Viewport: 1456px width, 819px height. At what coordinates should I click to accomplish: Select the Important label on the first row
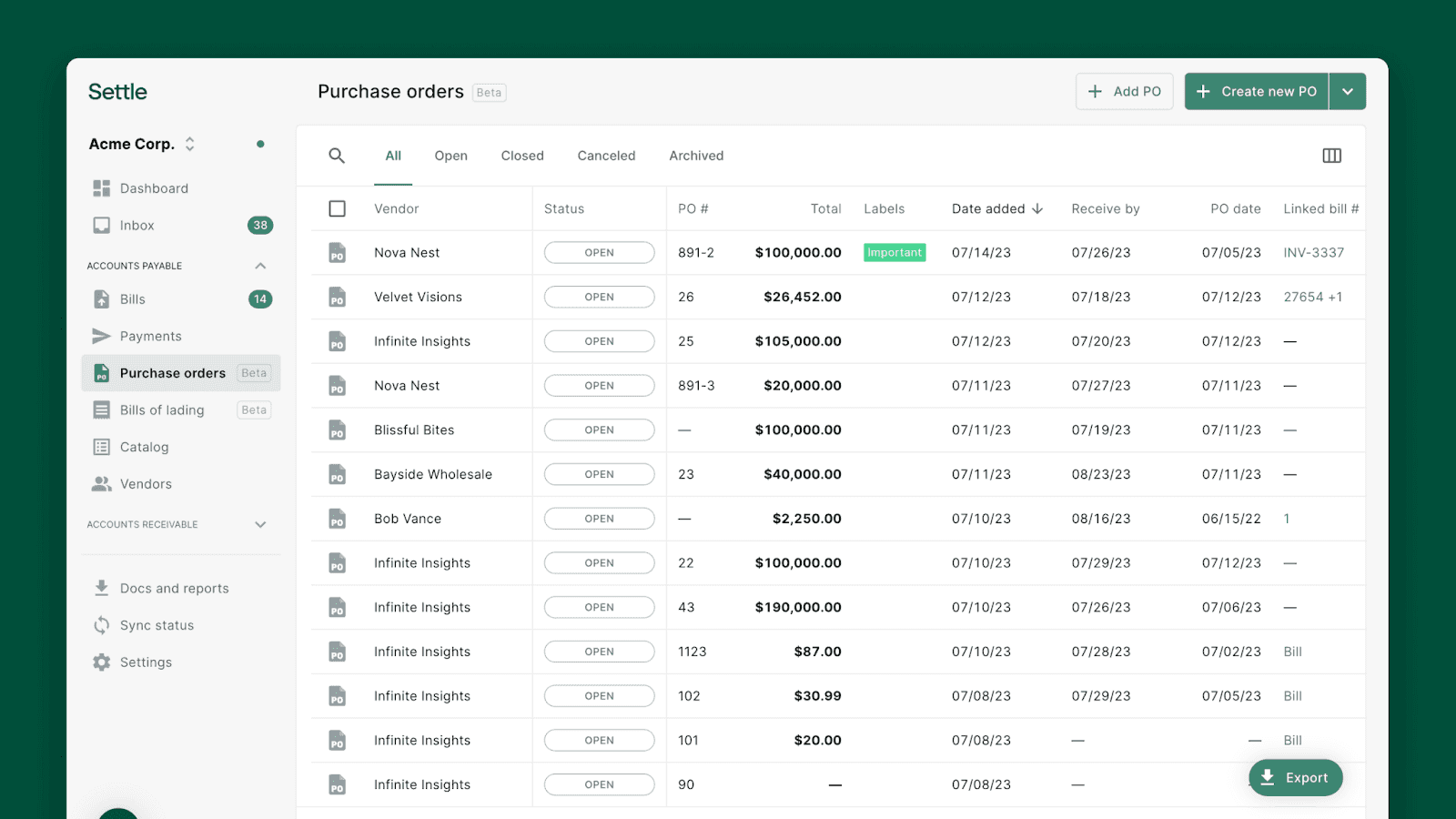point(894,252)
